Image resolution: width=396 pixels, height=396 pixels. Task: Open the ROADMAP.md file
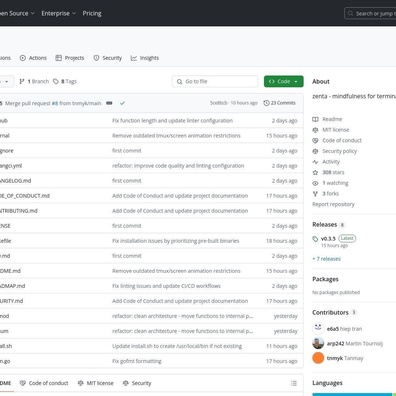coord(12,286)
